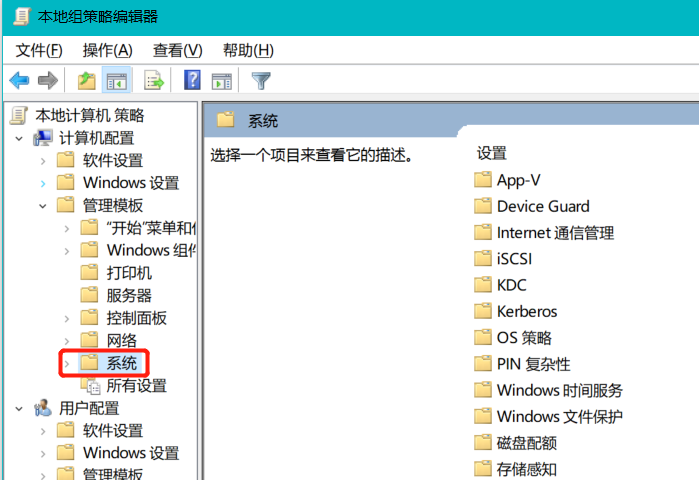The width and height of the screenshot is (699, 480).
Task: Select the Kerberos folder in list
Action: pyautogui.click(x=526, y=311)
